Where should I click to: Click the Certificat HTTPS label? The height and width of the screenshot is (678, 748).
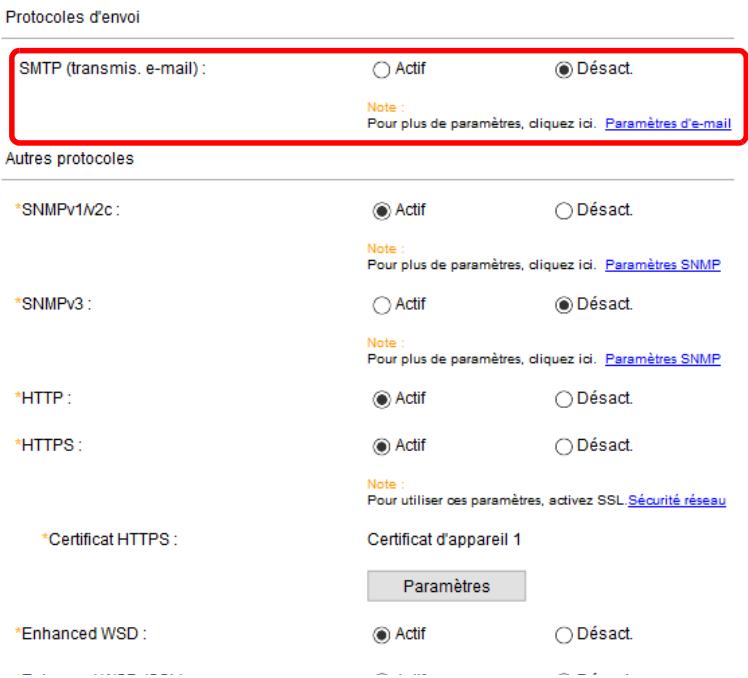click(x=113, y=540)
